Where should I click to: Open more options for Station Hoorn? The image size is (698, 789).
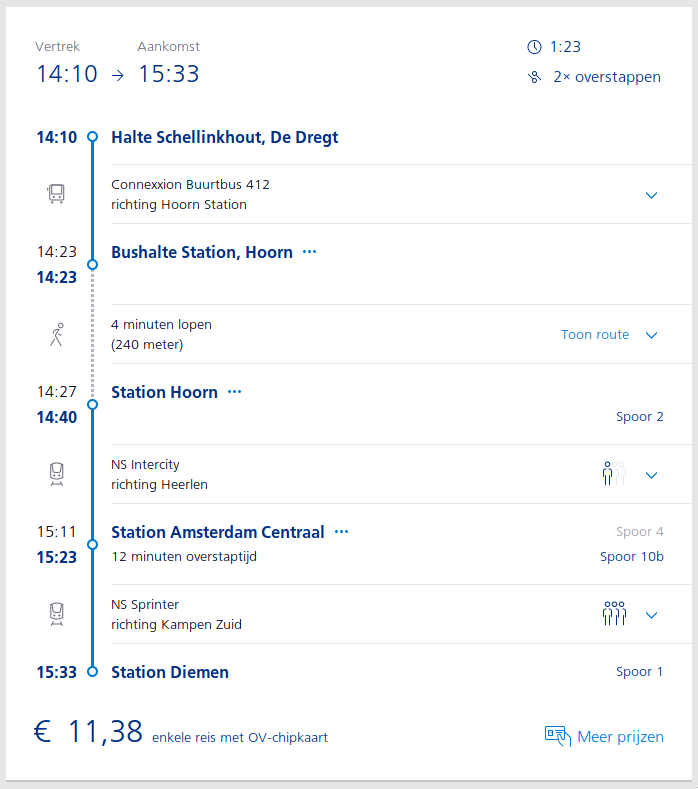pyautogui.click(x=234, y=392)
